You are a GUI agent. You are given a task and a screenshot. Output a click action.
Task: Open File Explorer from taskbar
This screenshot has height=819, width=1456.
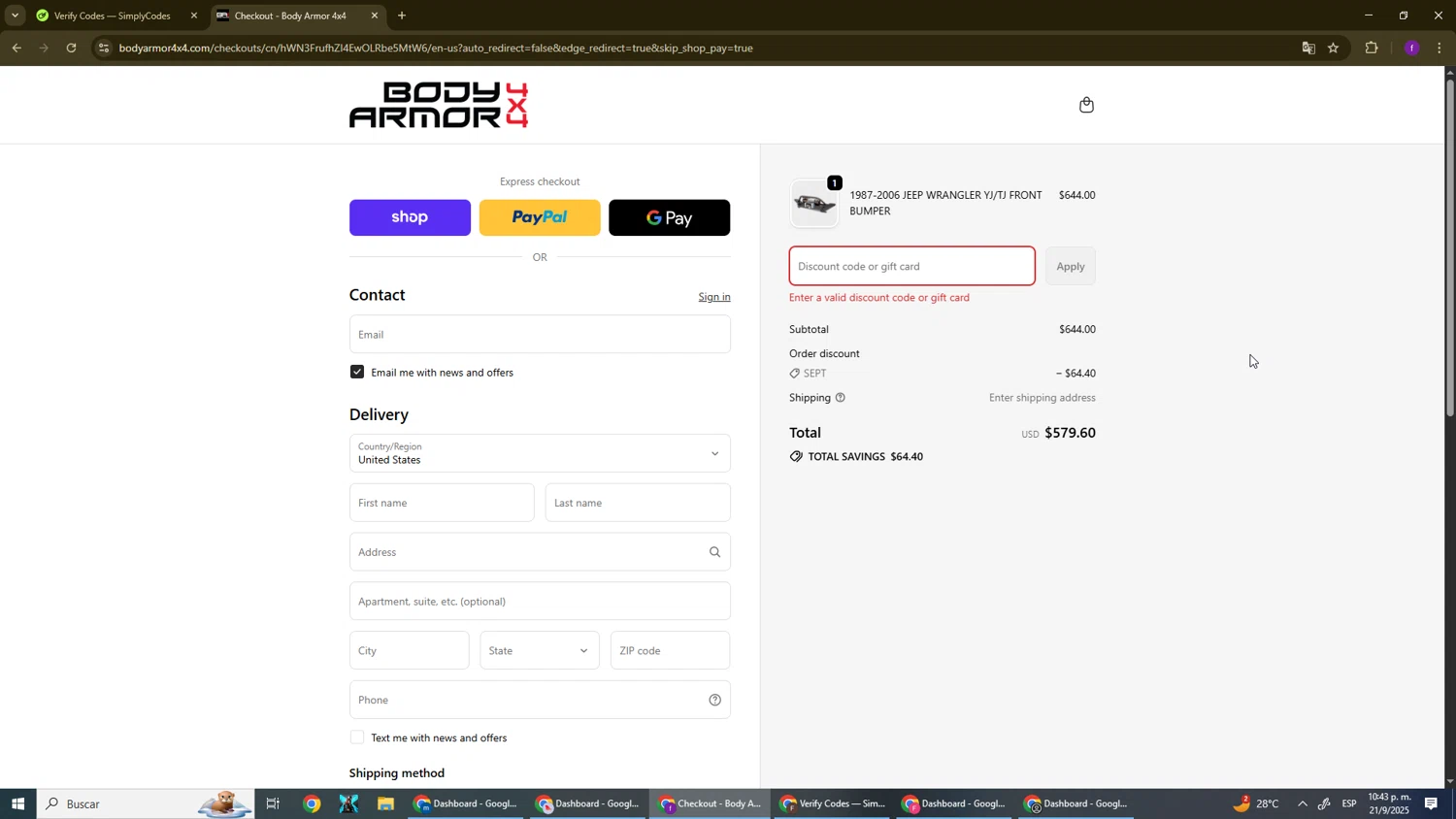pos(386,803)
